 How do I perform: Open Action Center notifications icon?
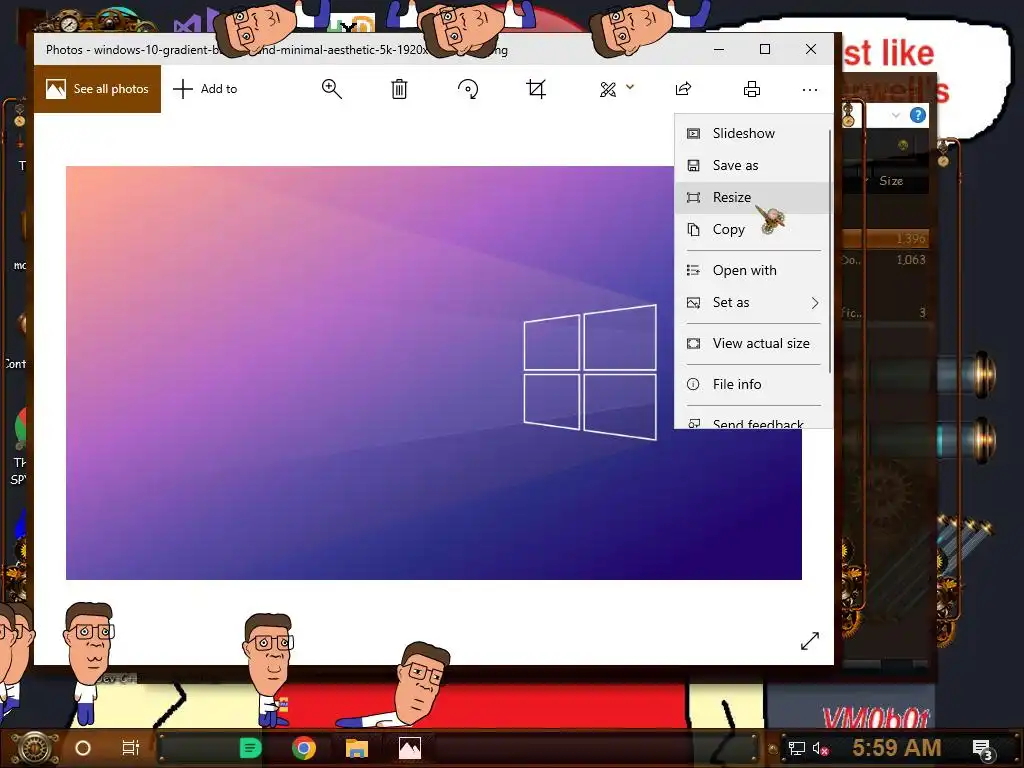[x=982, y=749]
